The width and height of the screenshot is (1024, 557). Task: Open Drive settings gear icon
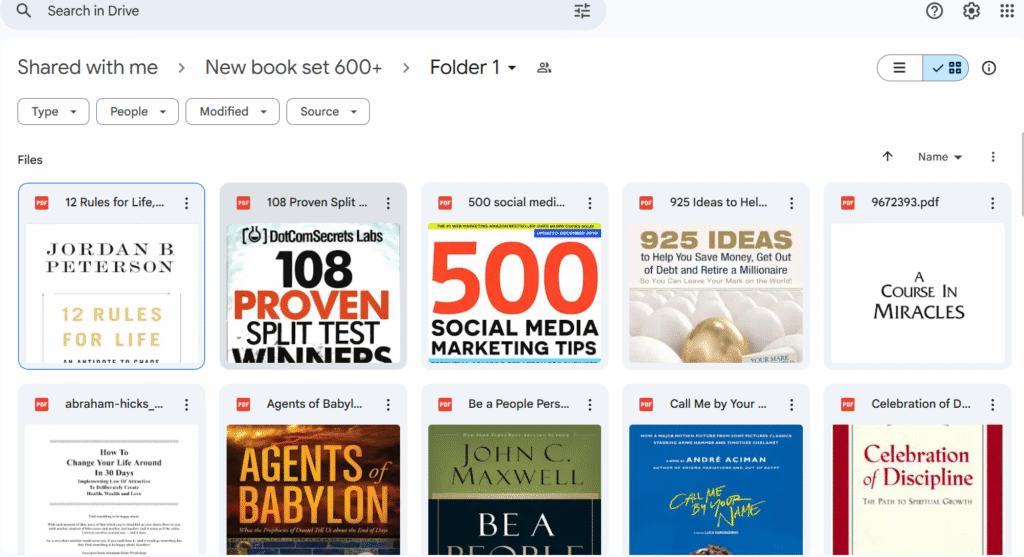971,11
